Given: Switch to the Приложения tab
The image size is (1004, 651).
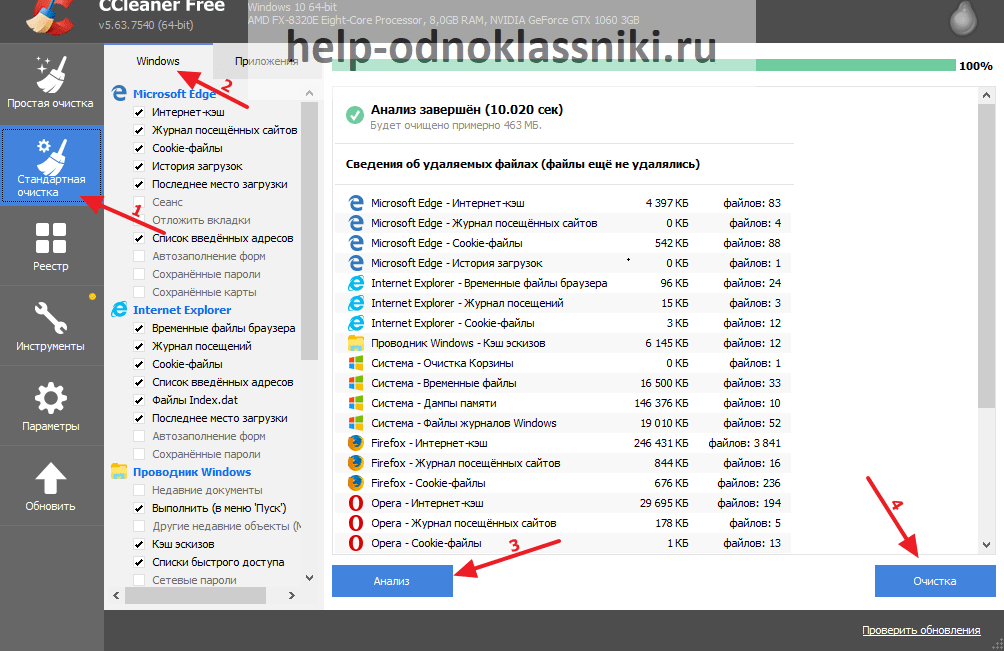Looking at the screenshot, I should [266, 61].
